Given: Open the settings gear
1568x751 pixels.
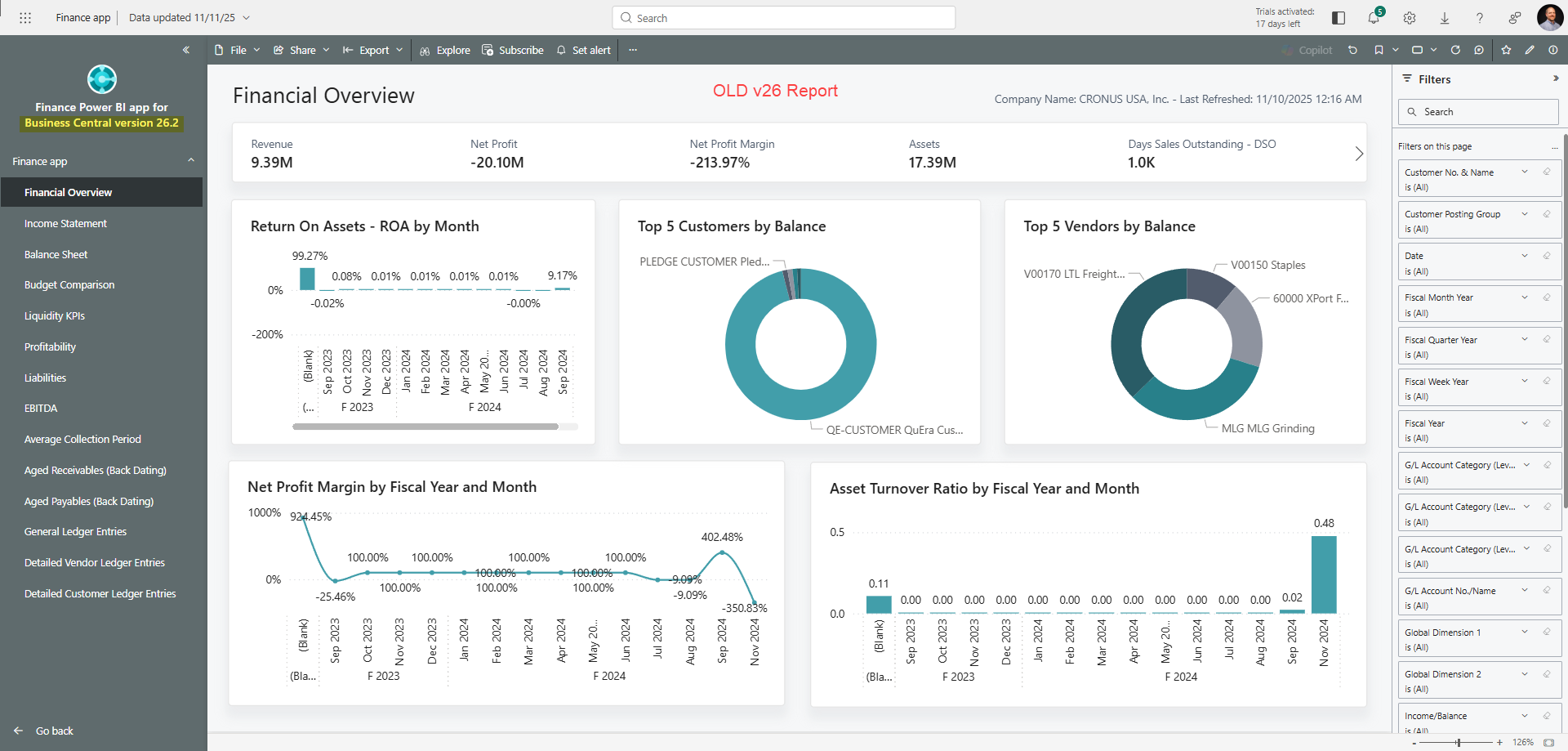Looking at the screenshot, I should pos(1410,18).
